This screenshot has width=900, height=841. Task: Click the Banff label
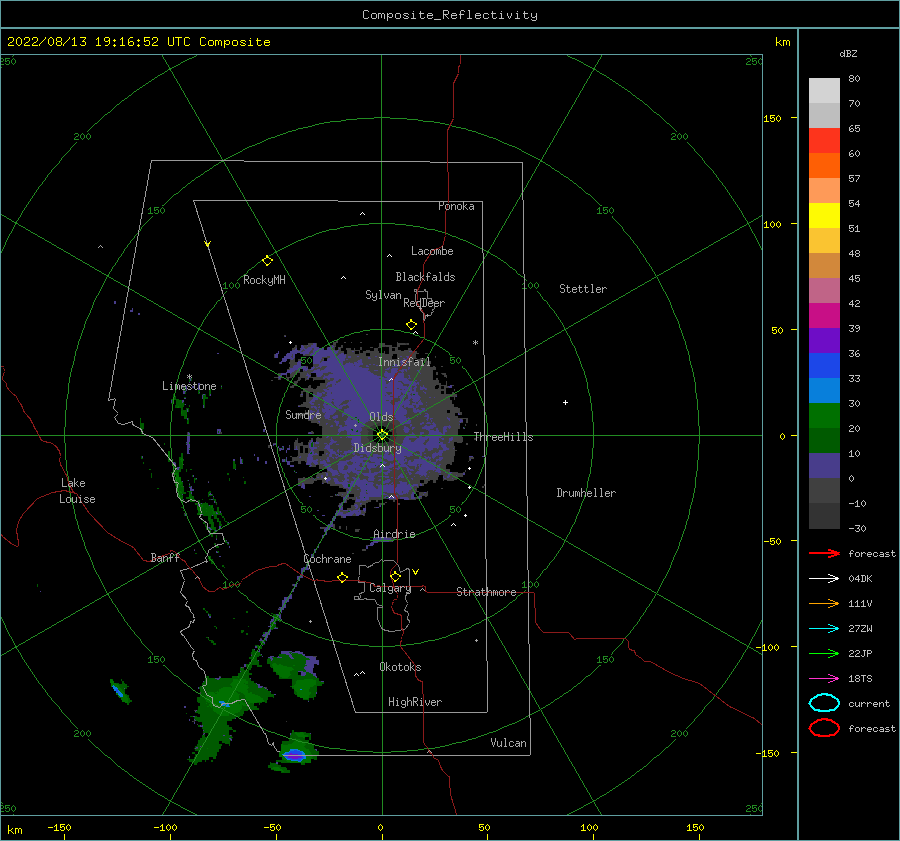tap(165, 557)
